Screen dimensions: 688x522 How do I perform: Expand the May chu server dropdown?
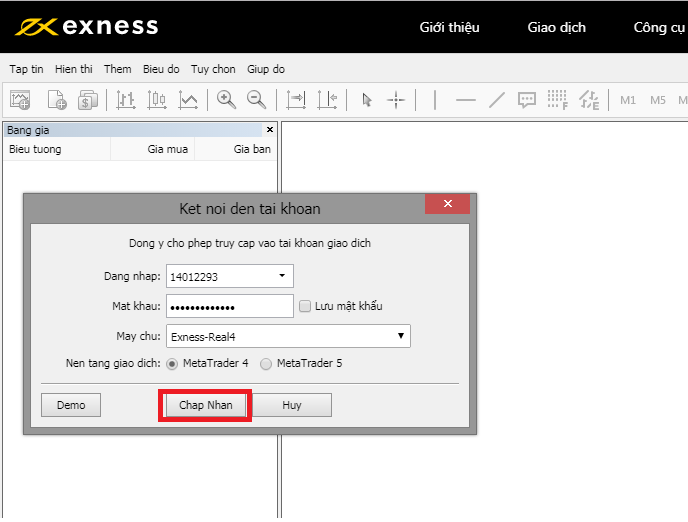(400, 336)
